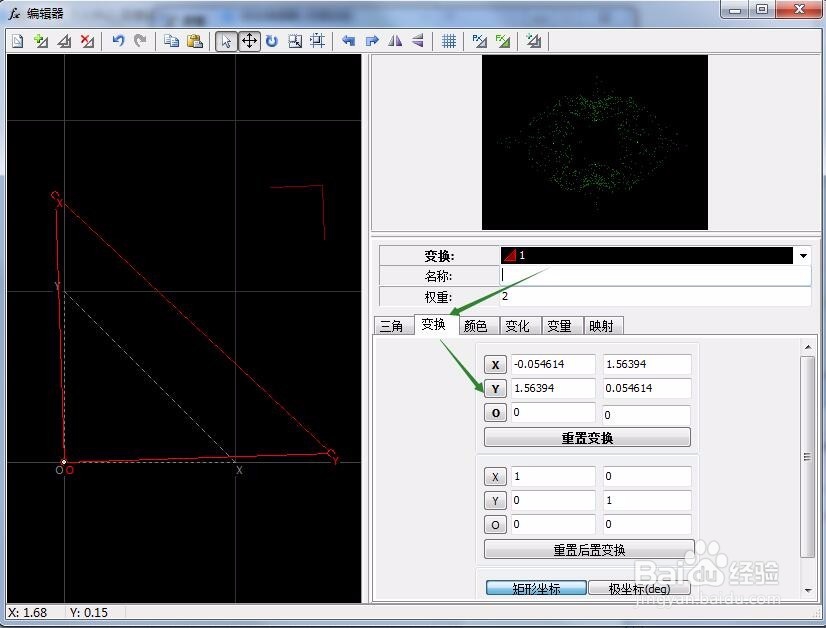The image size is (826, 628).
Task: Click the 名称 name input field
Action: [x=655, y=276]
